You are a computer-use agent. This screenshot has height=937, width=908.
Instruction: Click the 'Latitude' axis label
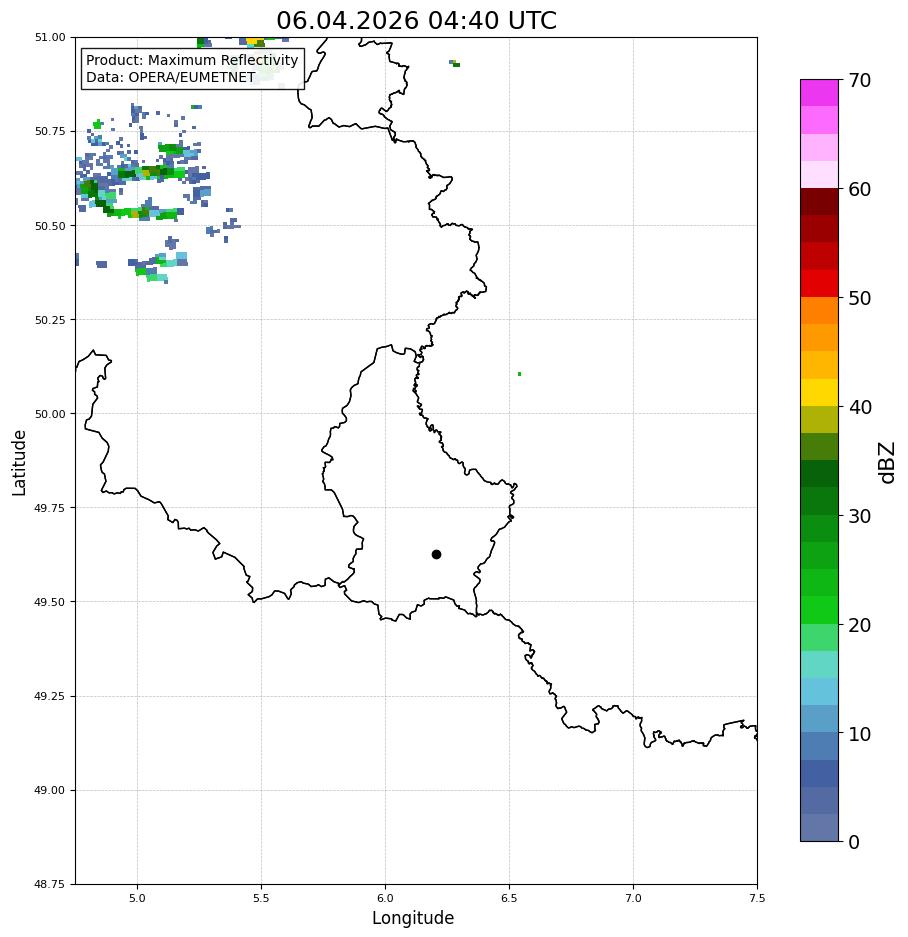19,463
